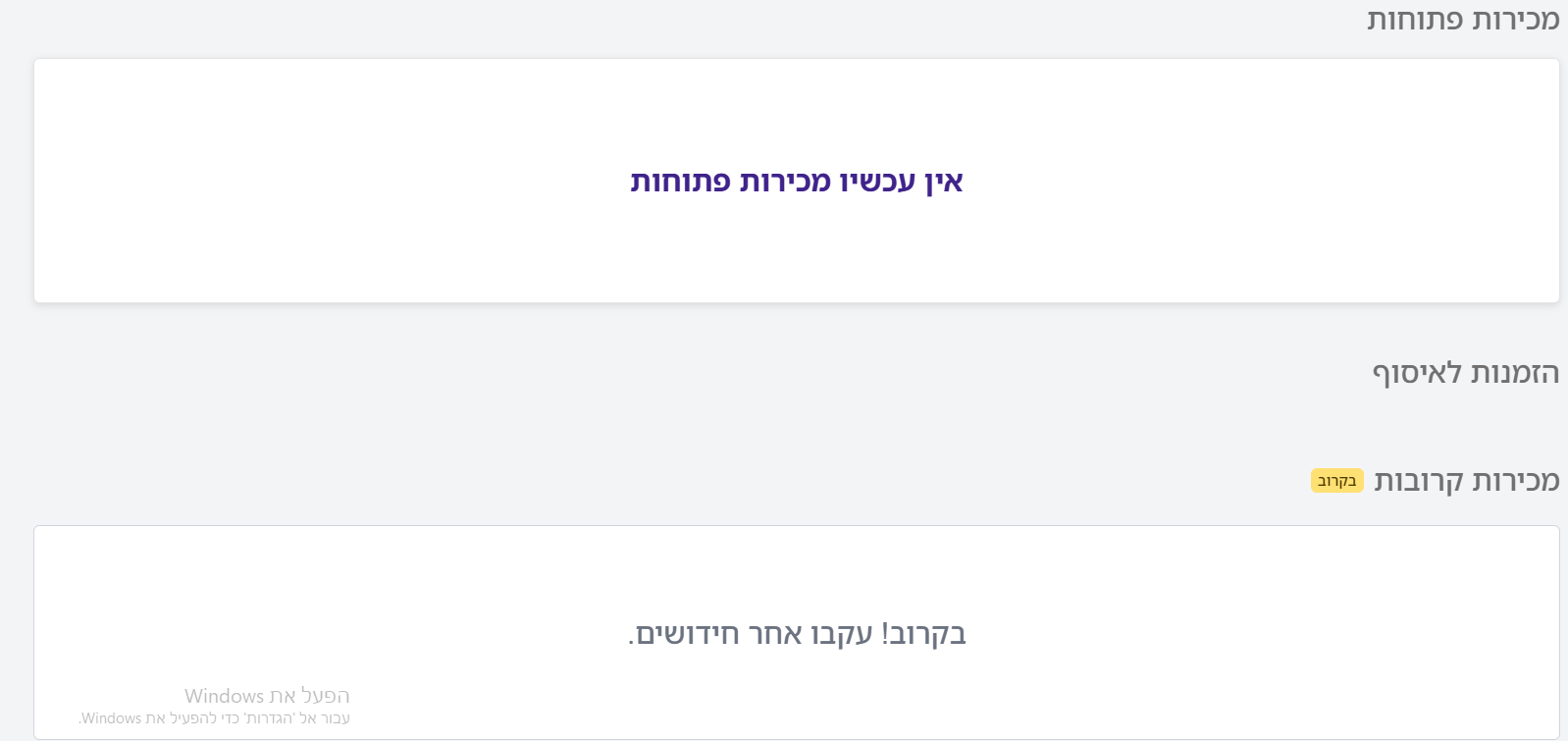Click the small Windows activation settings hint line
This screenshot has height=741, width=1568.
coord(214,718)
